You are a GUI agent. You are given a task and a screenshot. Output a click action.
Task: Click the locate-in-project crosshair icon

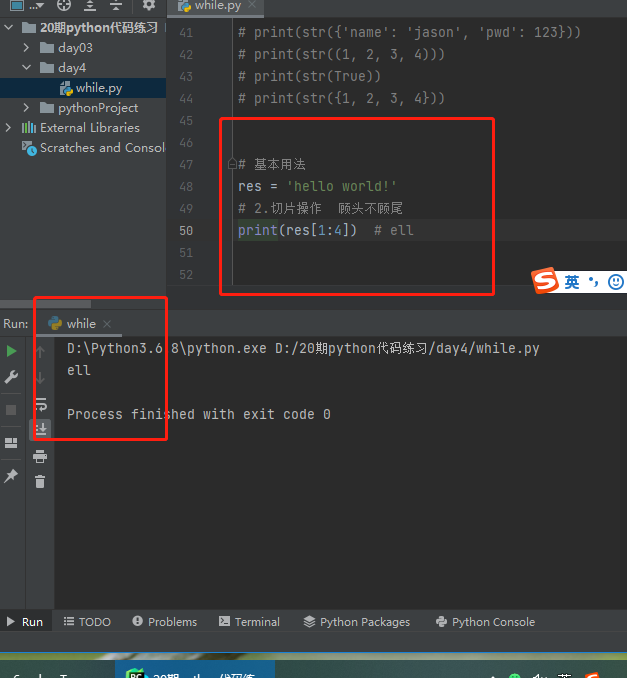(64, 5)
